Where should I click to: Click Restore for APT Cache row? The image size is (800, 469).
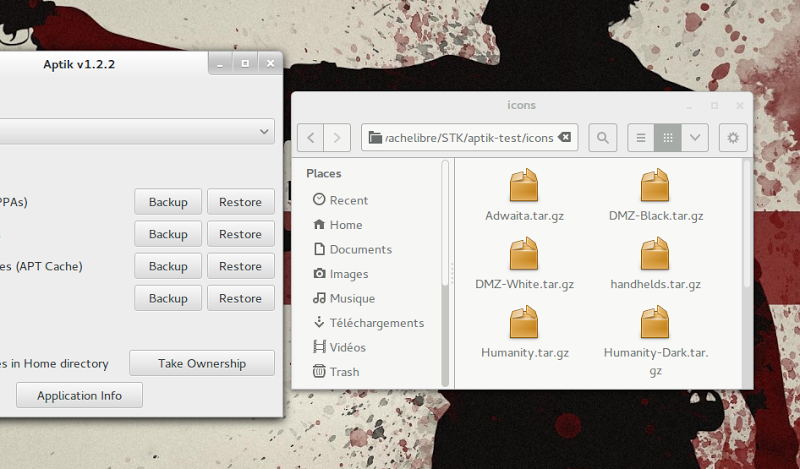click(x=240, y=266)
